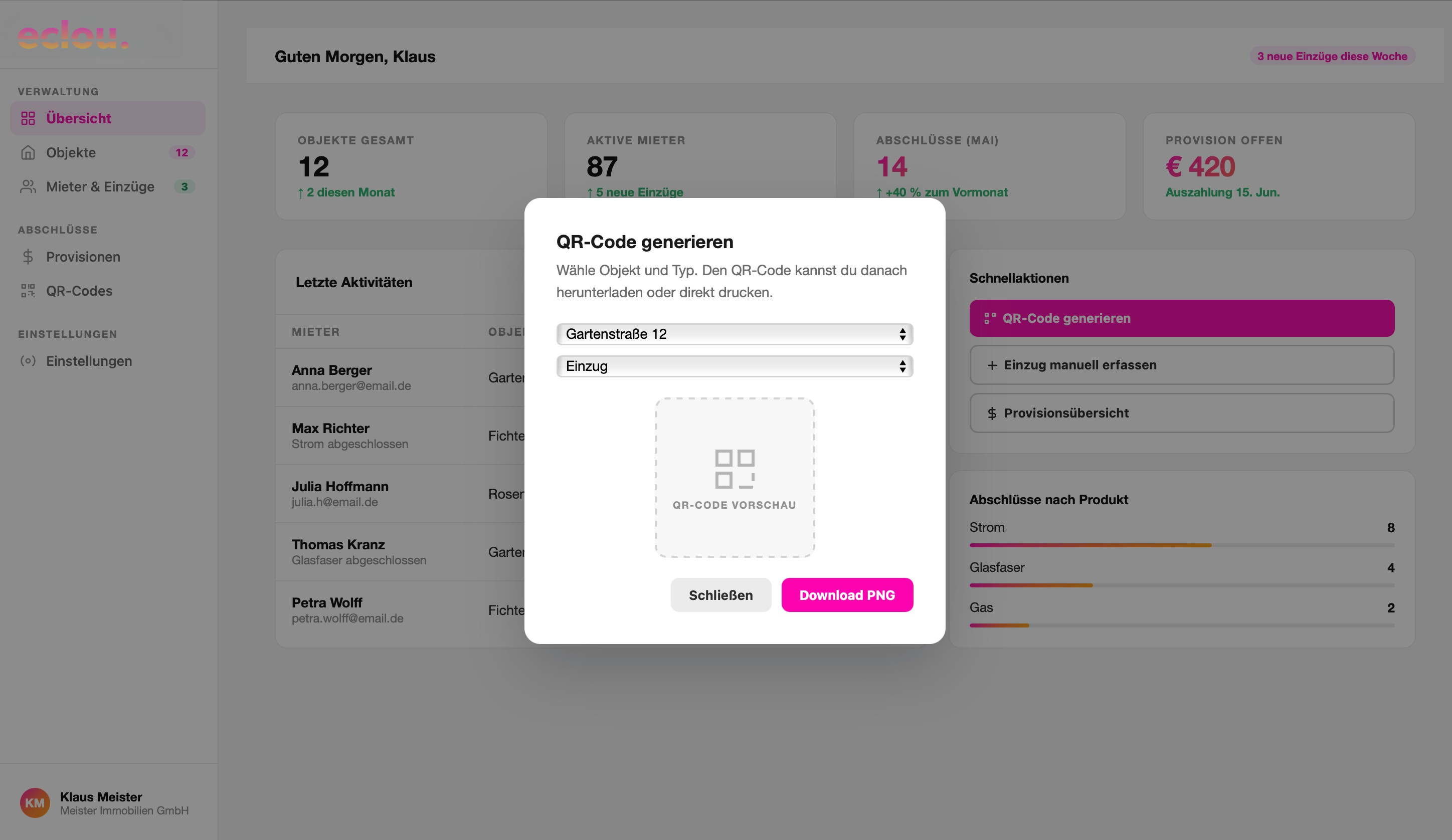Screen dimensions: 1452x840
Task: Click the Objekte house icon
Action: pyautogui.click(x=28, y=152)
